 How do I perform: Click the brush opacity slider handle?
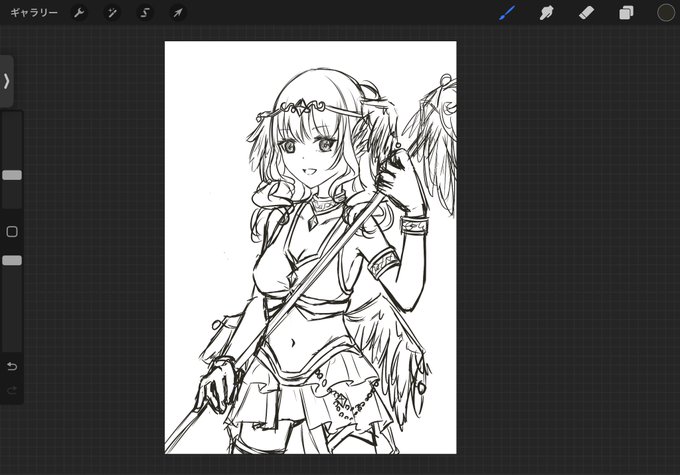[x=12, y=260]
